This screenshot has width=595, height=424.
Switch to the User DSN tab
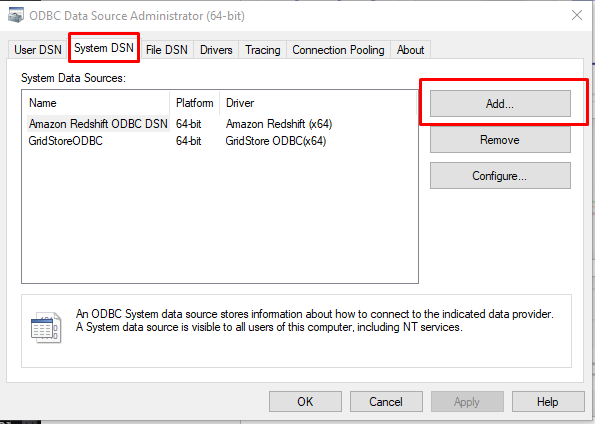pyautogui.click(x=38, y=50)
